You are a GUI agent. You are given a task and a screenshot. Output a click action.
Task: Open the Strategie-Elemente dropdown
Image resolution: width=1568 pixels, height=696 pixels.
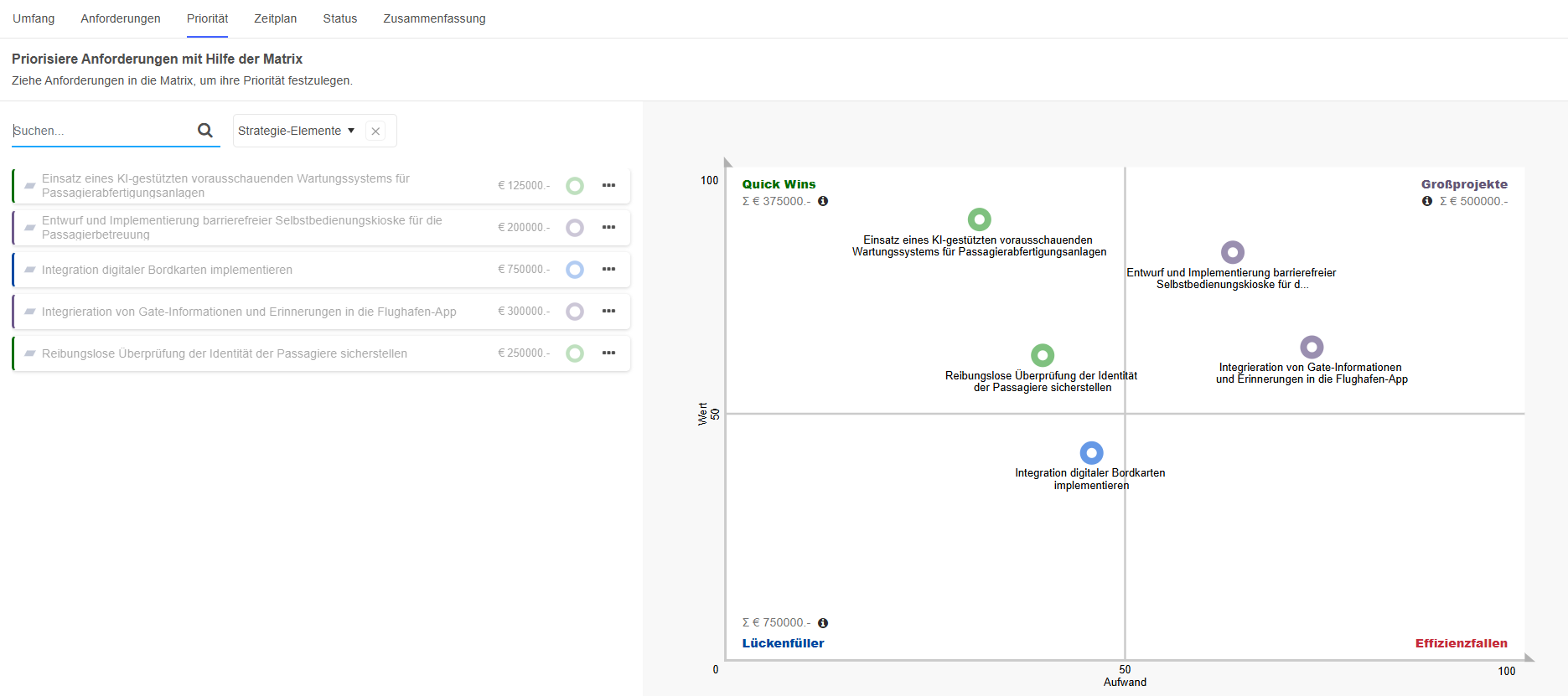[296, 131]
